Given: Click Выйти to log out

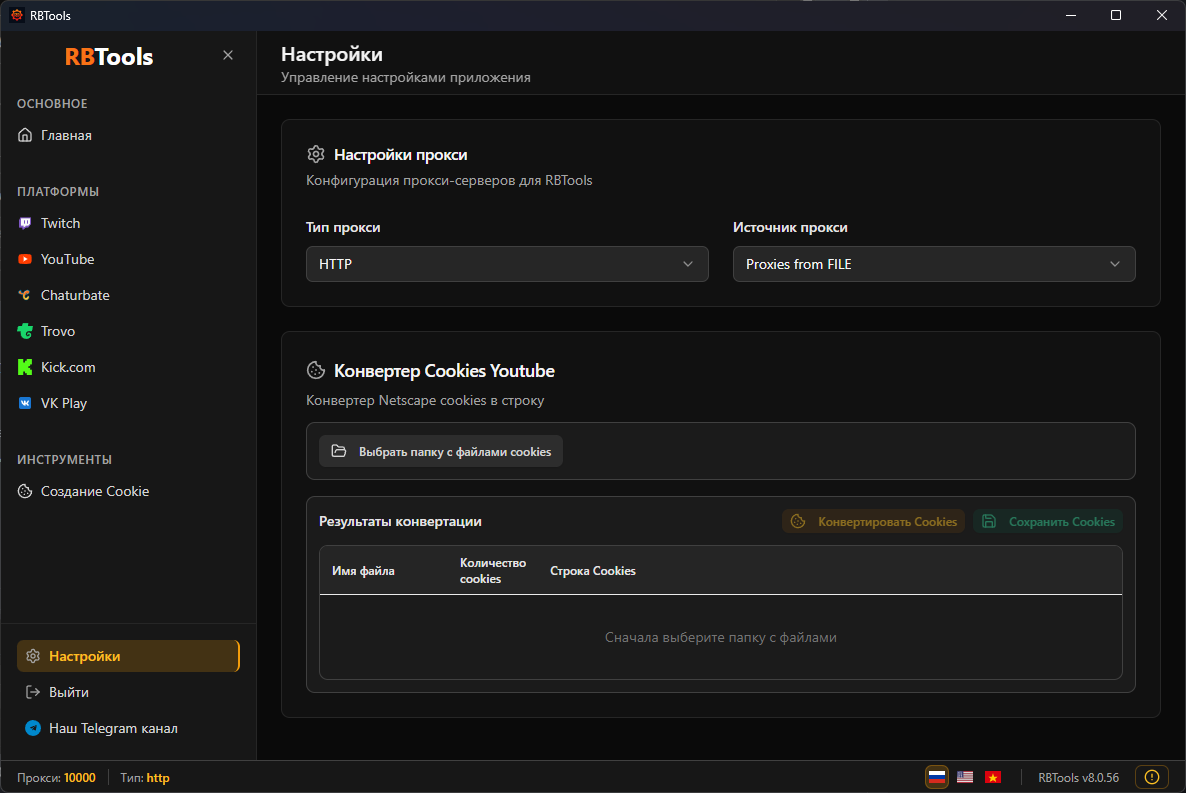Looking at the screenshot, I should click(x=68, y=692).
